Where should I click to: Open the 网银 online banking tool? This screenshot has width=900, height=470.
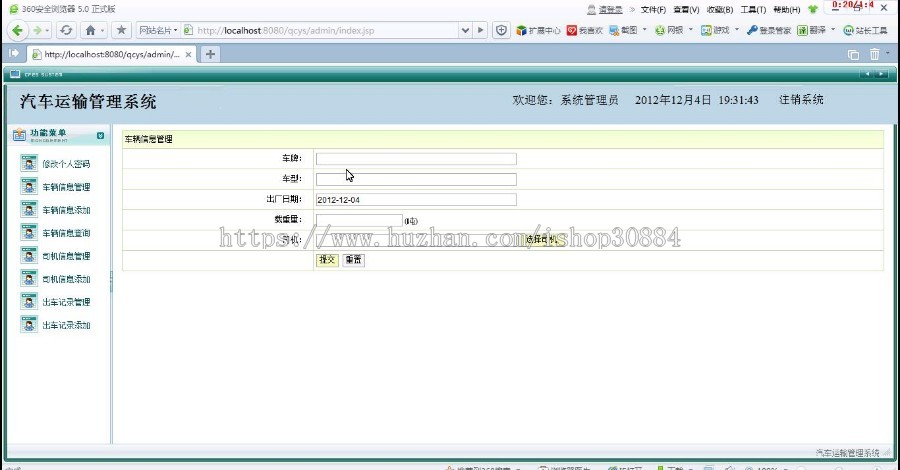669,30
